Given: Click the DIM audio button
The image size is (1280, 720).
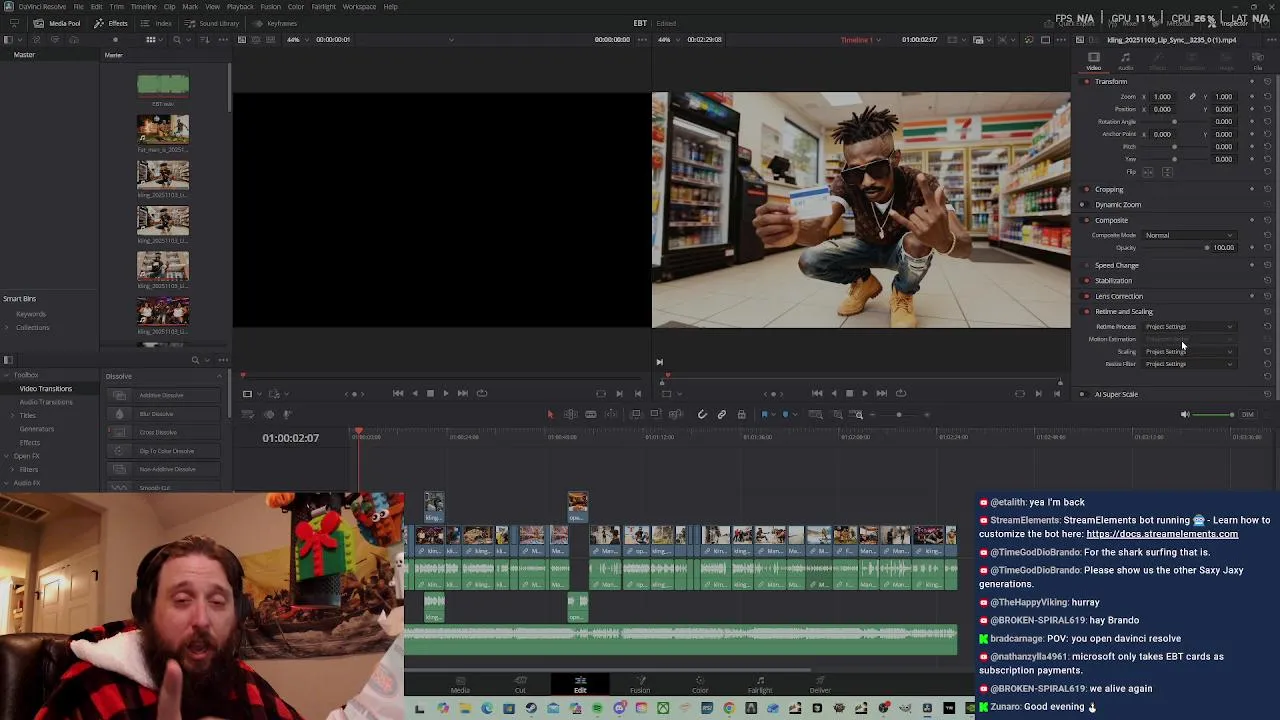Looking at the screenshot, I should 1247,414.
